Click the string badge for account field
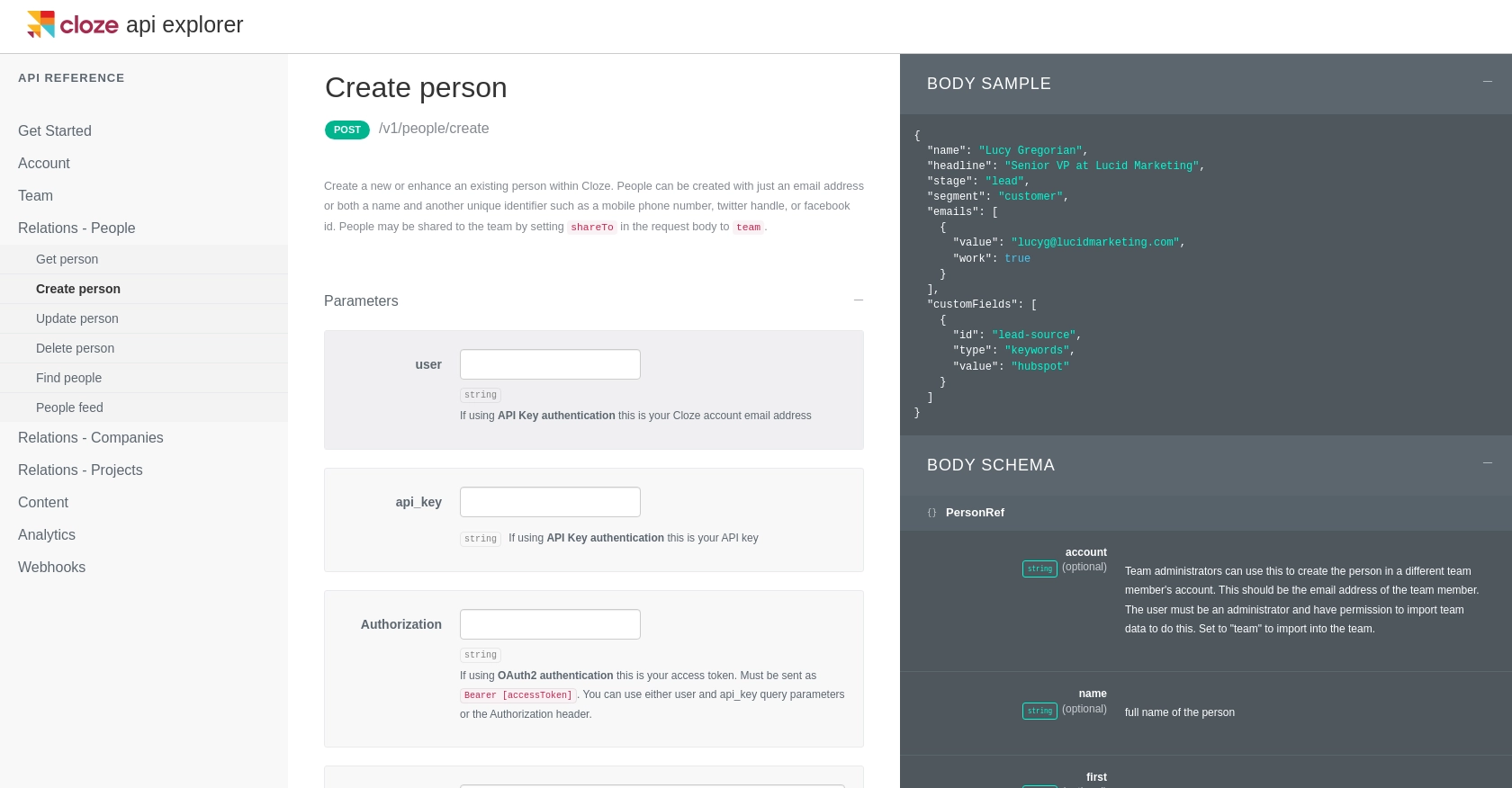This screenshot has height=788, width=1512. [1039, 569]
